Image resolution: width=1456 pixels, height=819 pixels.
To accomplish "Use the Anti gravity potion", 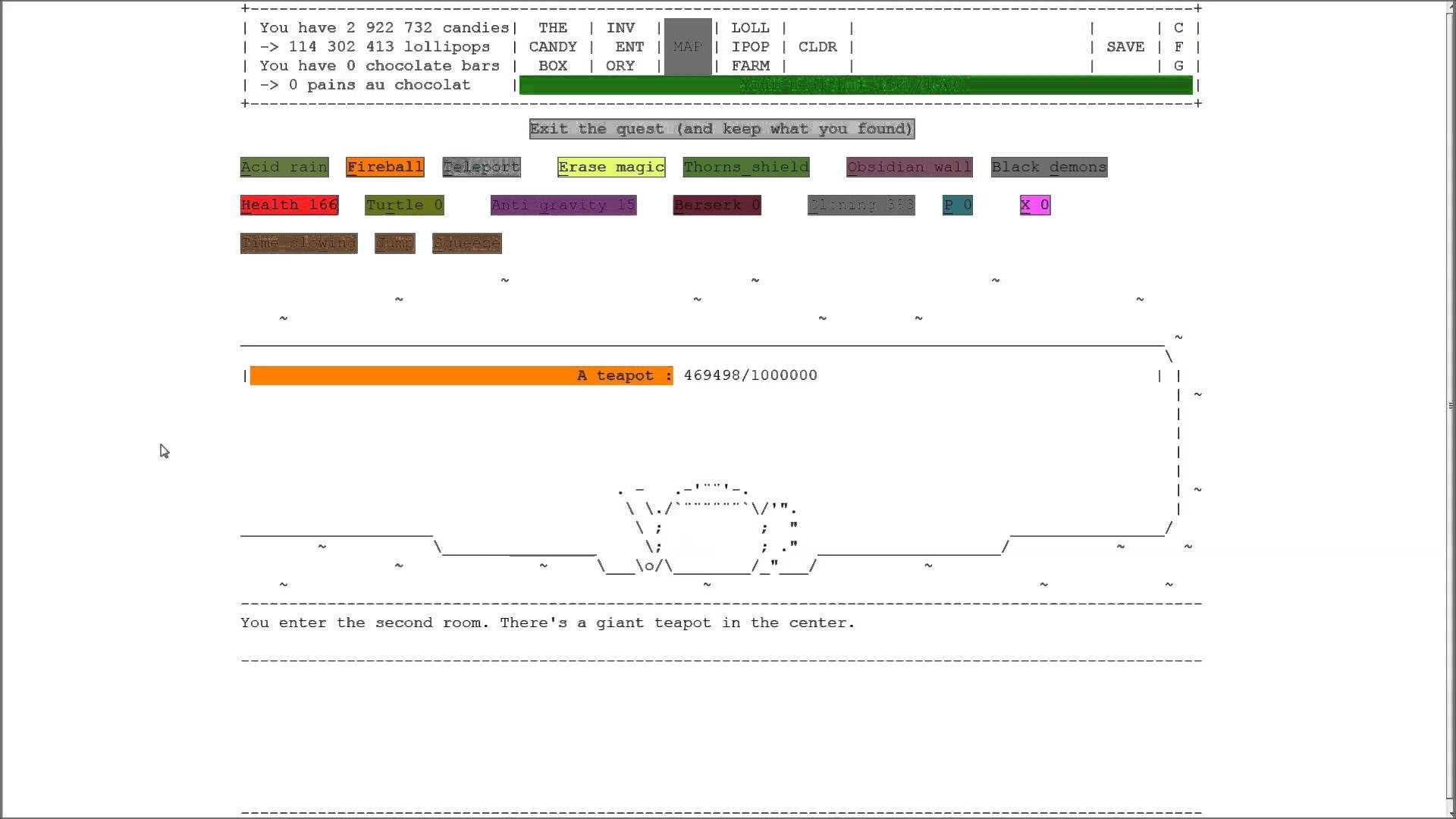I will 563,205.
